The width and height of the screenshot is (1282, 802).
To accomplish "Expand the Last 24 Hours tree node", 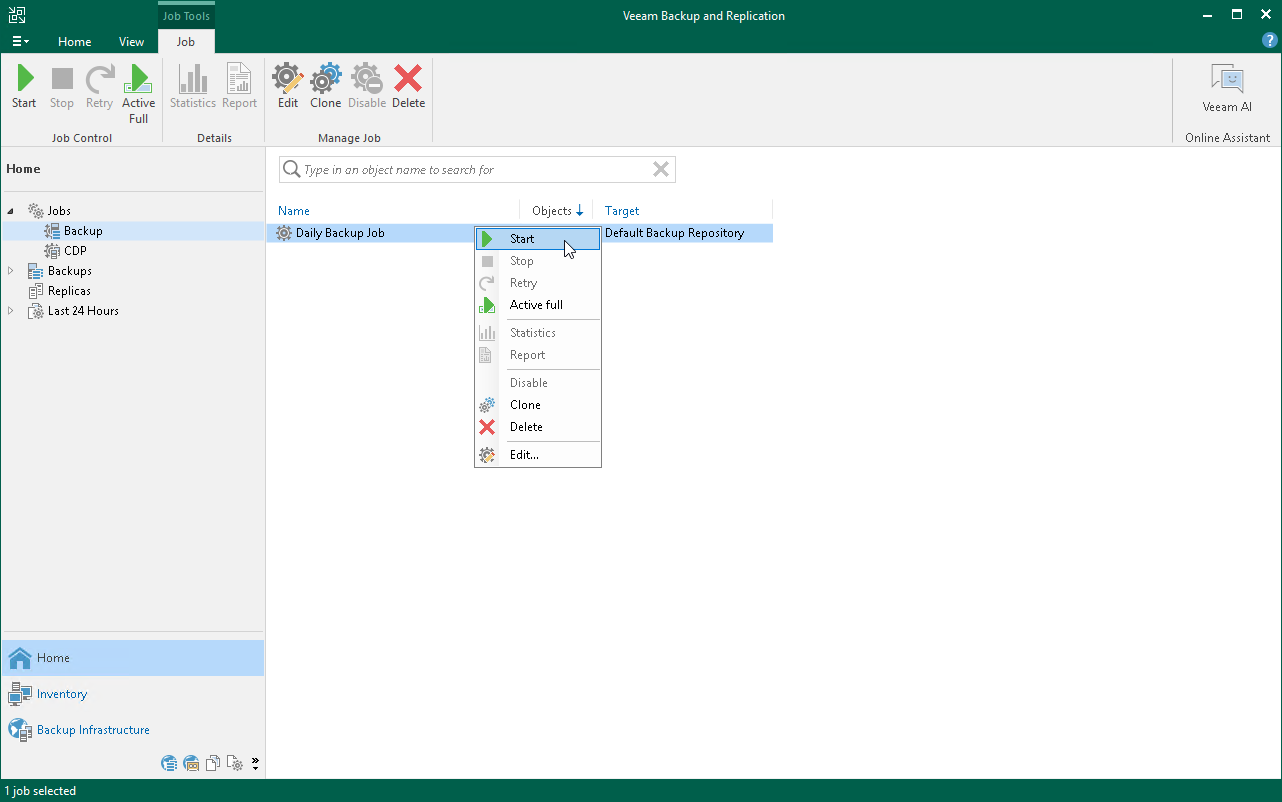I will click(x=10, y=311).
